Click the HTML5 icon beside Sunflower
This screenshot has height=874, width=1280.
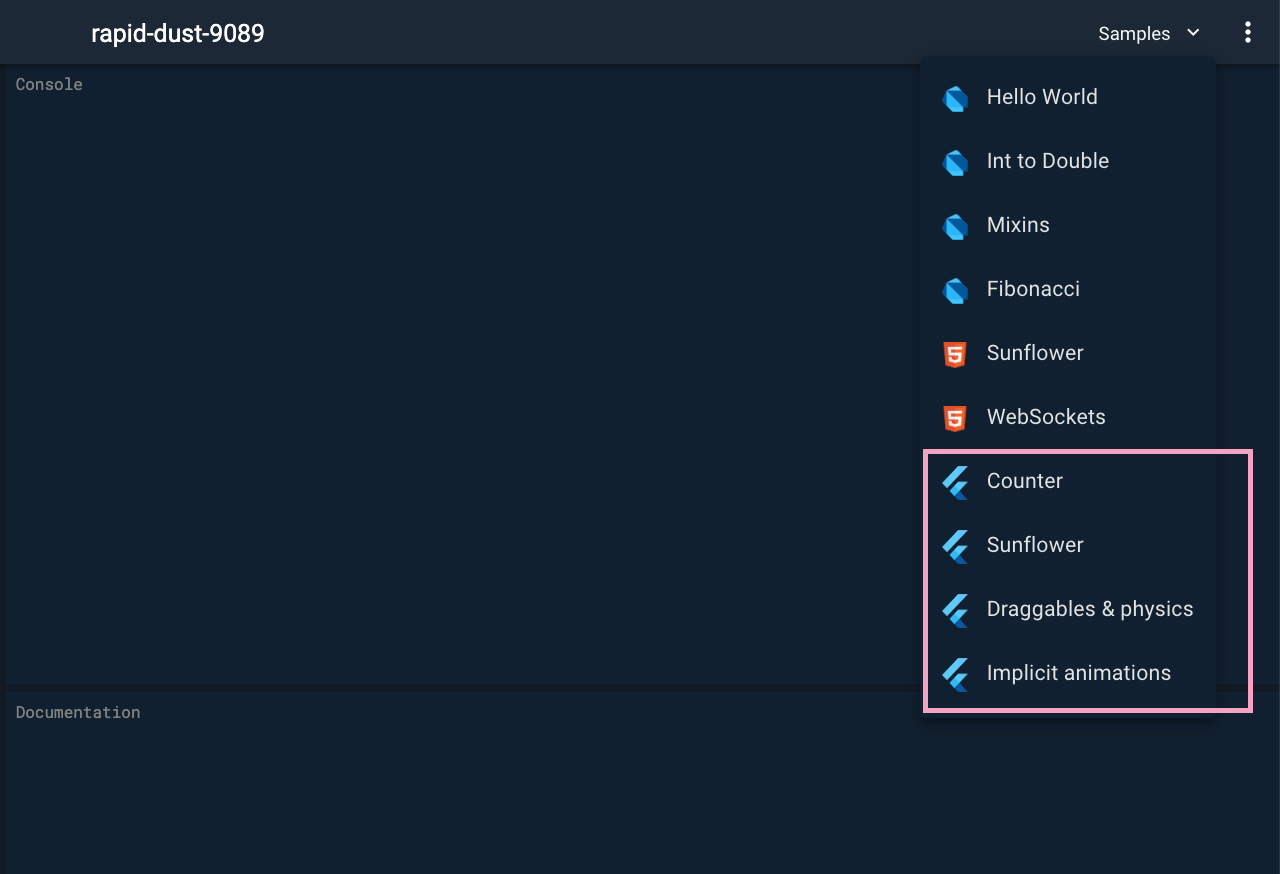click(x=955, y=354)
